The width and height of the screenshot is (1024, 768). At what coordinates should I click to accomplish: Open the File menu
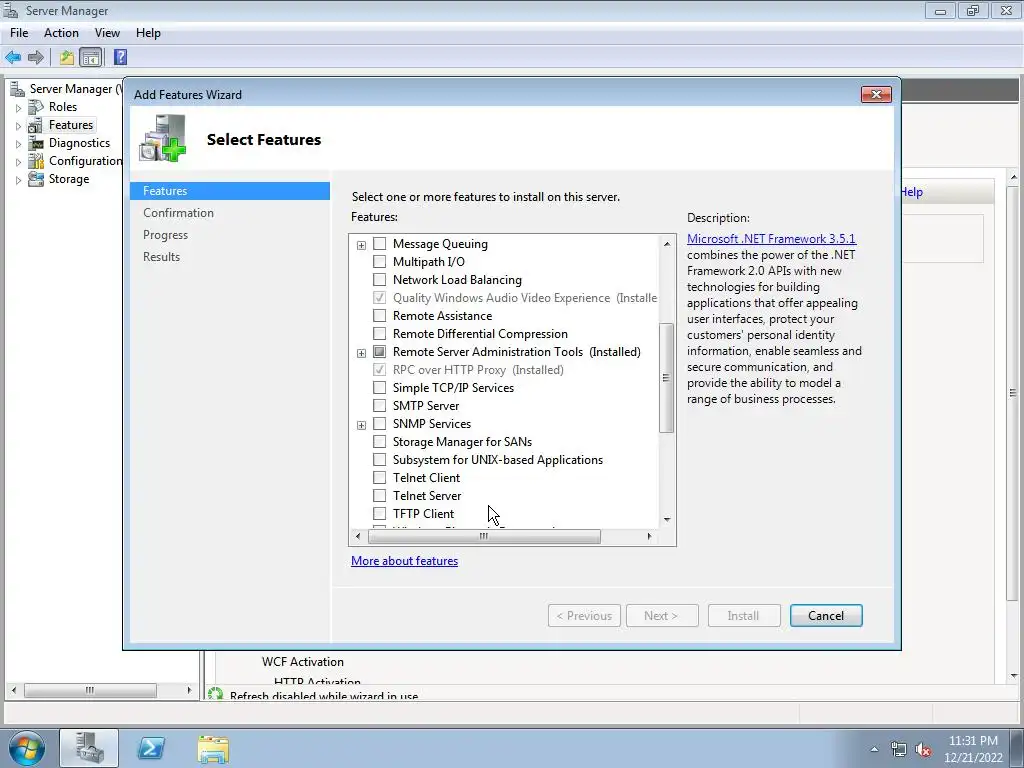[19, 33]
